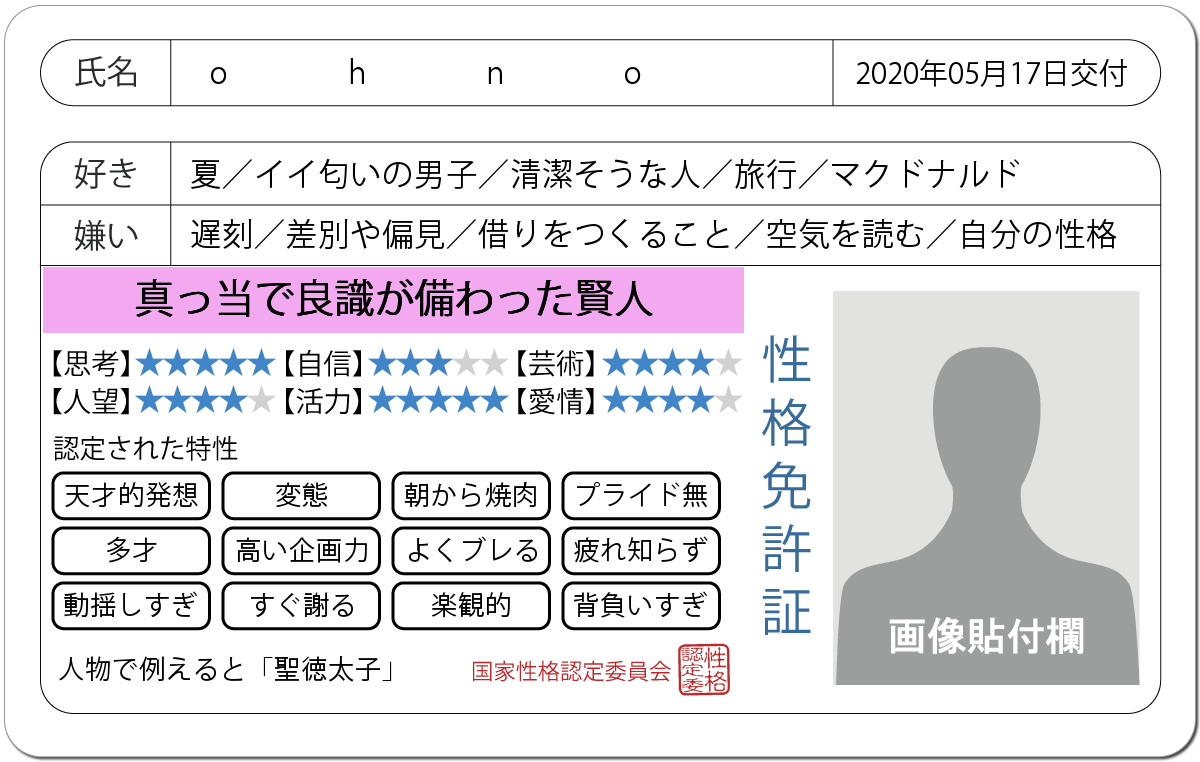Select the 背負いすぎ trait badge

[x=641, y=606]
